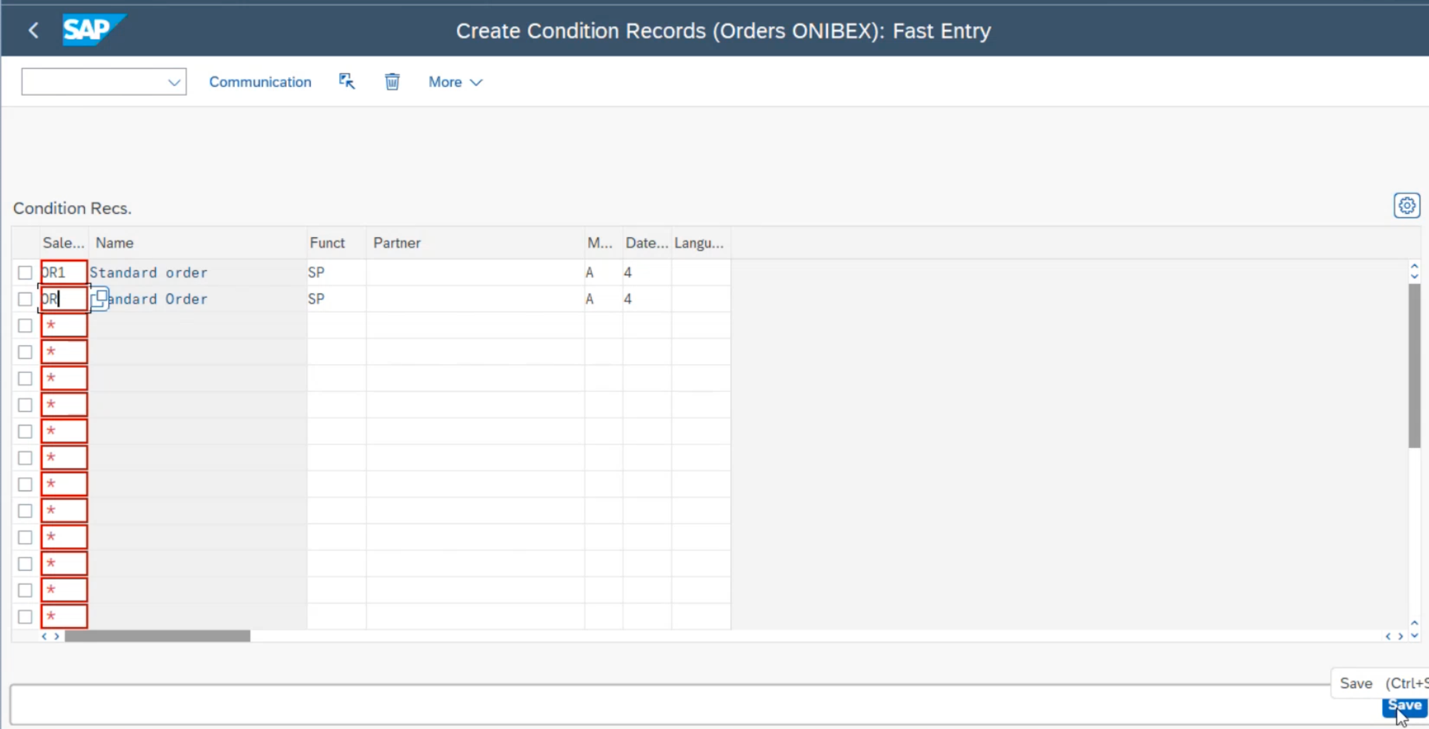Click the horizontal scrollbar thumb under the table
The image size is (1429, 729).
point(157,636)
